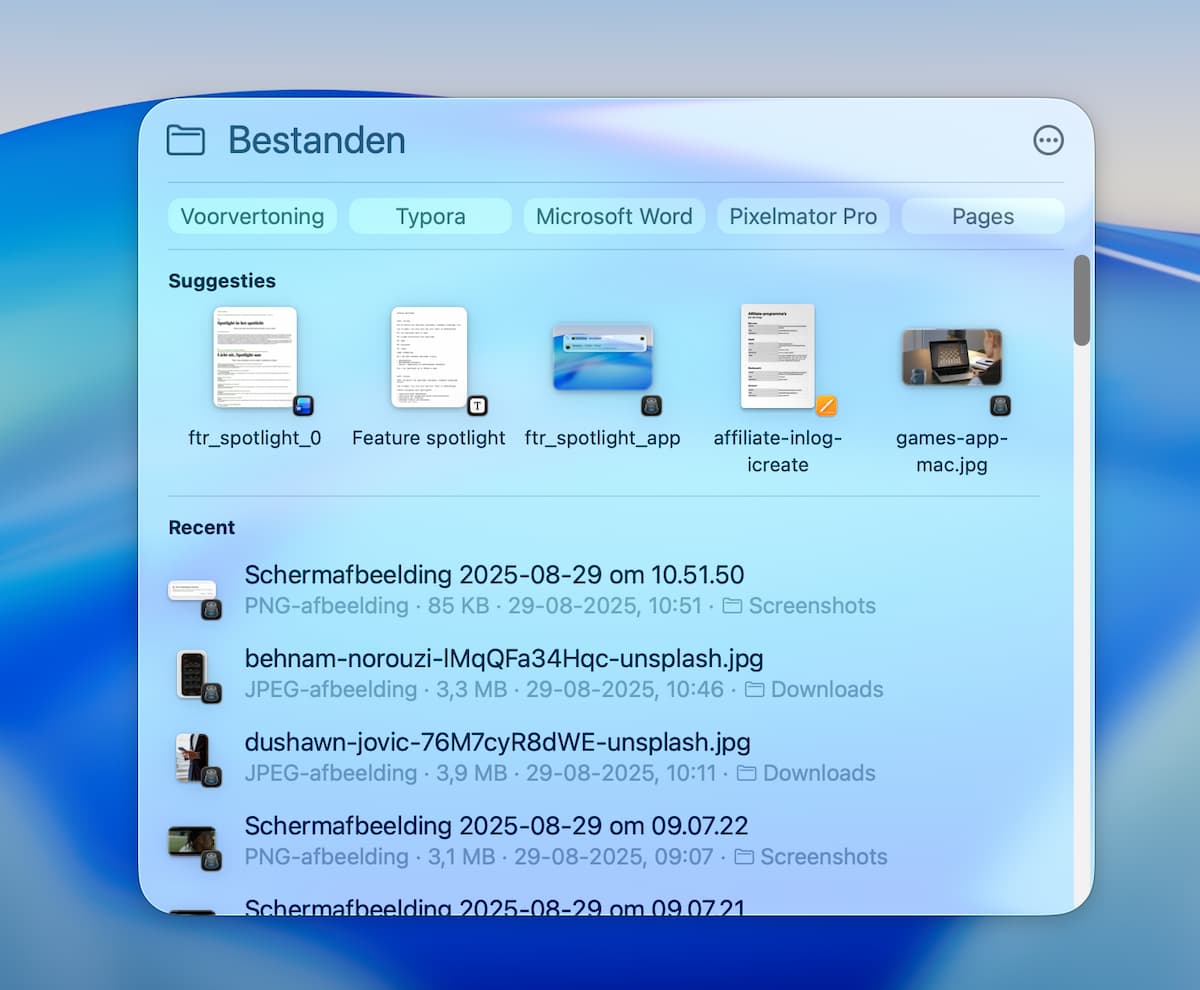This screenshot has width=1200, height=990.
Task: Open Schermafbeelding 2025-08-29 om 10.51.50
Action: point(494,575)
